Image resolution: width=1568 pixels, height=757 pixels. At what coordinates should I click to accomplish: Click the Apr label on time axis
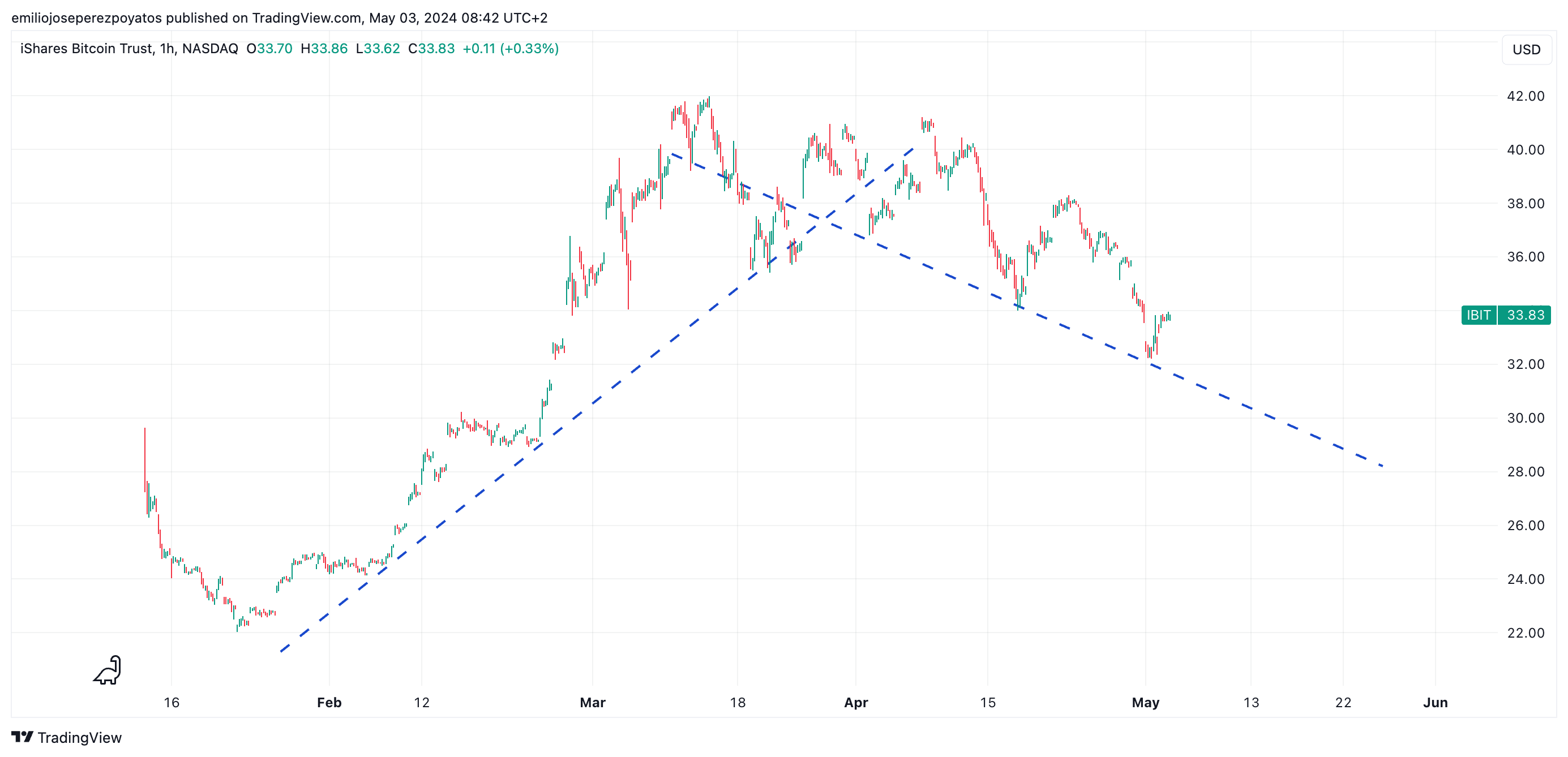[855, 702]
